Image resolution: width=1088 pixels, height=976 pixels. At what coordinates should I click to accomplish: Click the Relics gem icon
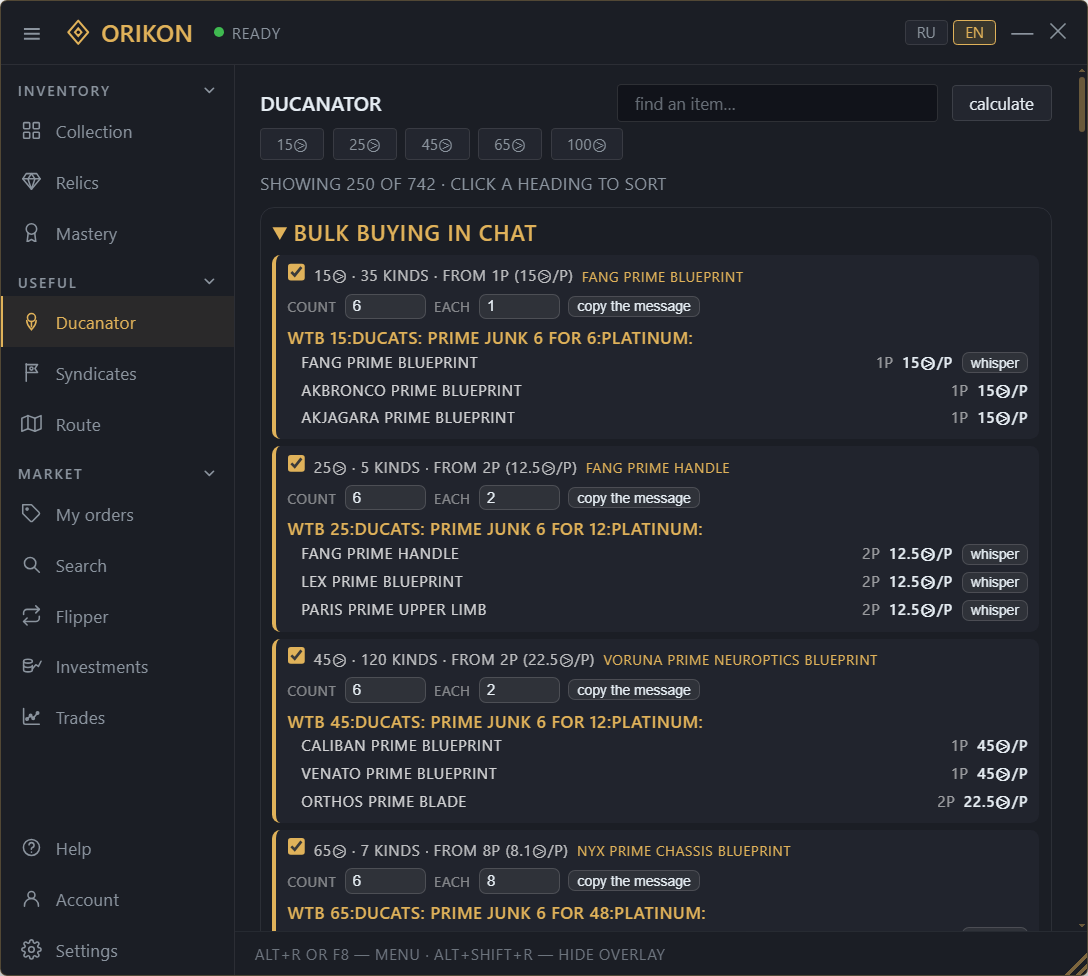(x=31, y=182)
